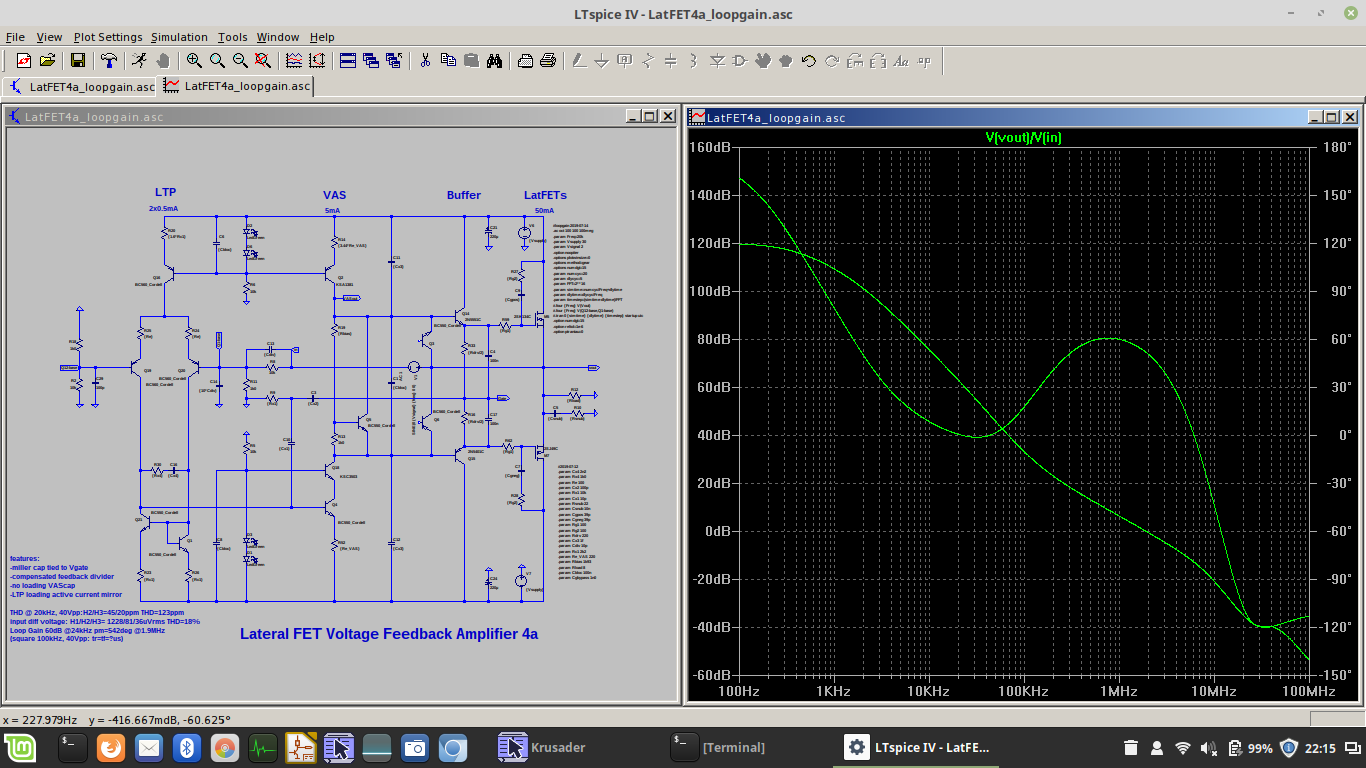Viewport: 1366px width, 768px height.
Task: Click the Wi-Fi network tray icon
Action: pos(1183,747)
